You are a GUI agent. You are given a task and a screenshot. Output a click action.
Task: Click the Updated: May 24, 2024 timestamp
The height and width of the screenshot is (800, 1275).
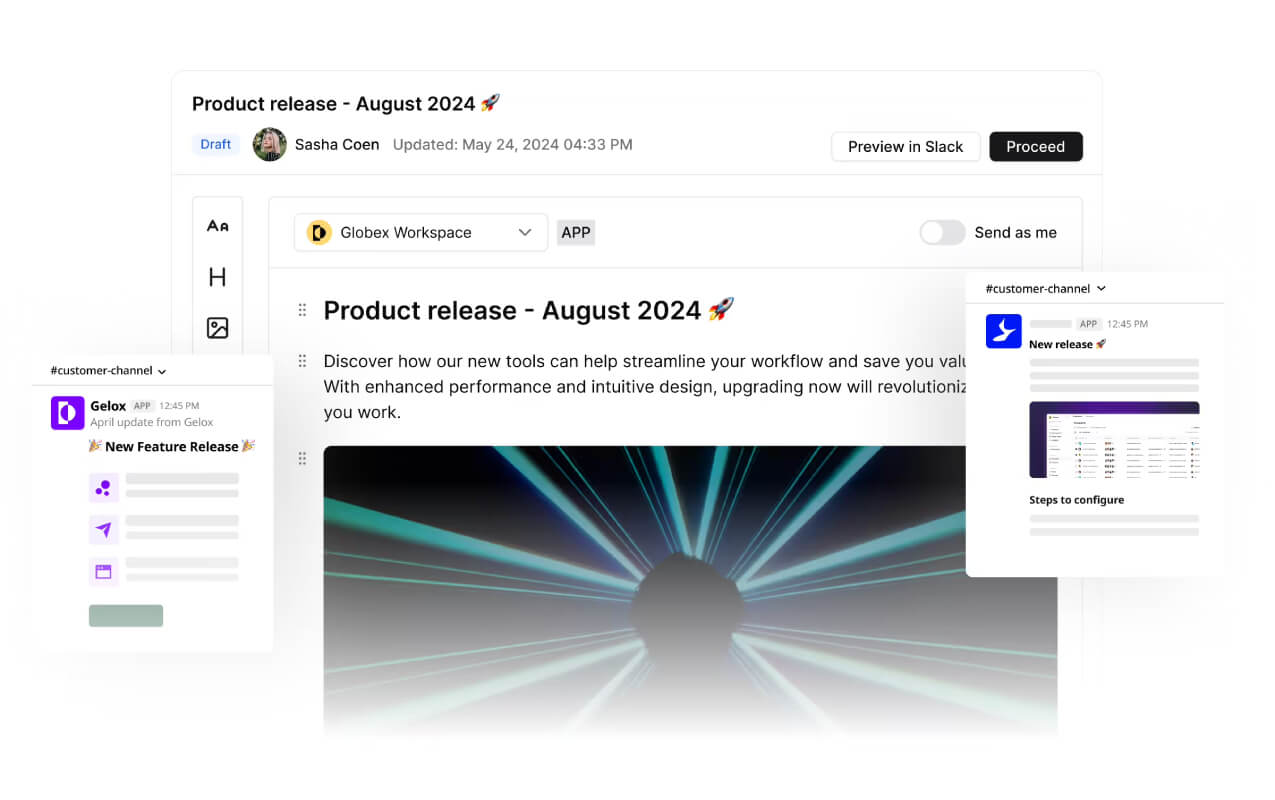pos(512,144)
